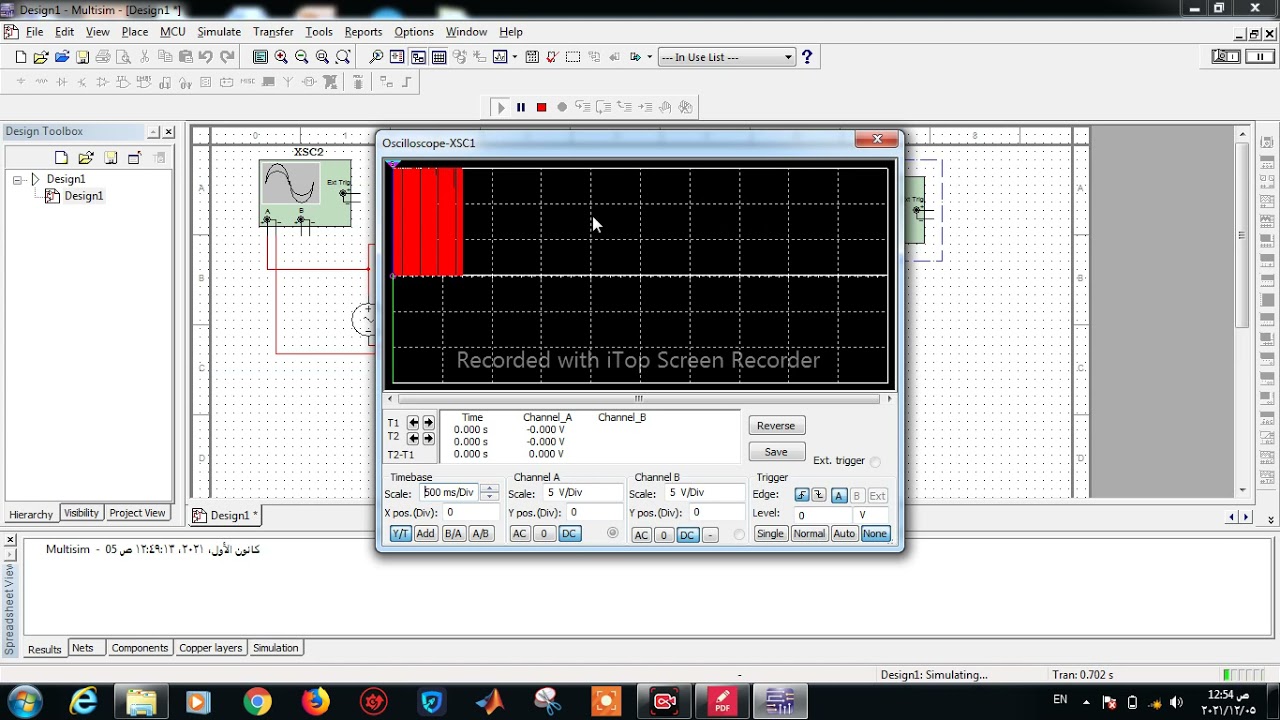
Task: Select the falling edge trigger icon
Action: (x=819, y=495)
